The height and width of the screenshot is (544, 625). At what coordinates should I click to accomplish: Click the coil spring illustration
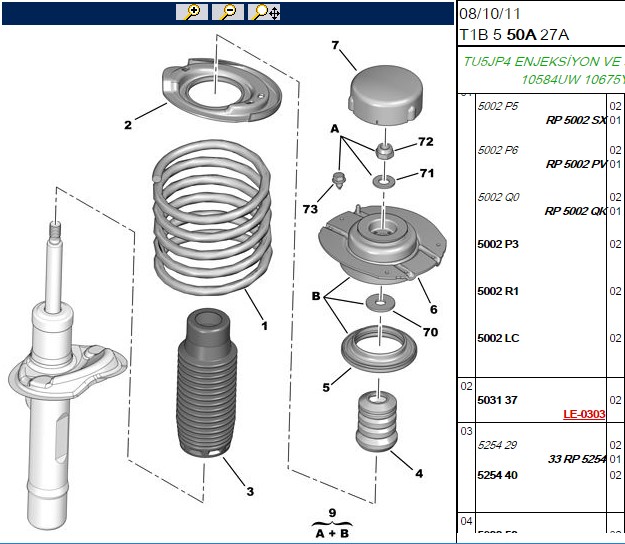(x=212, y=217)
